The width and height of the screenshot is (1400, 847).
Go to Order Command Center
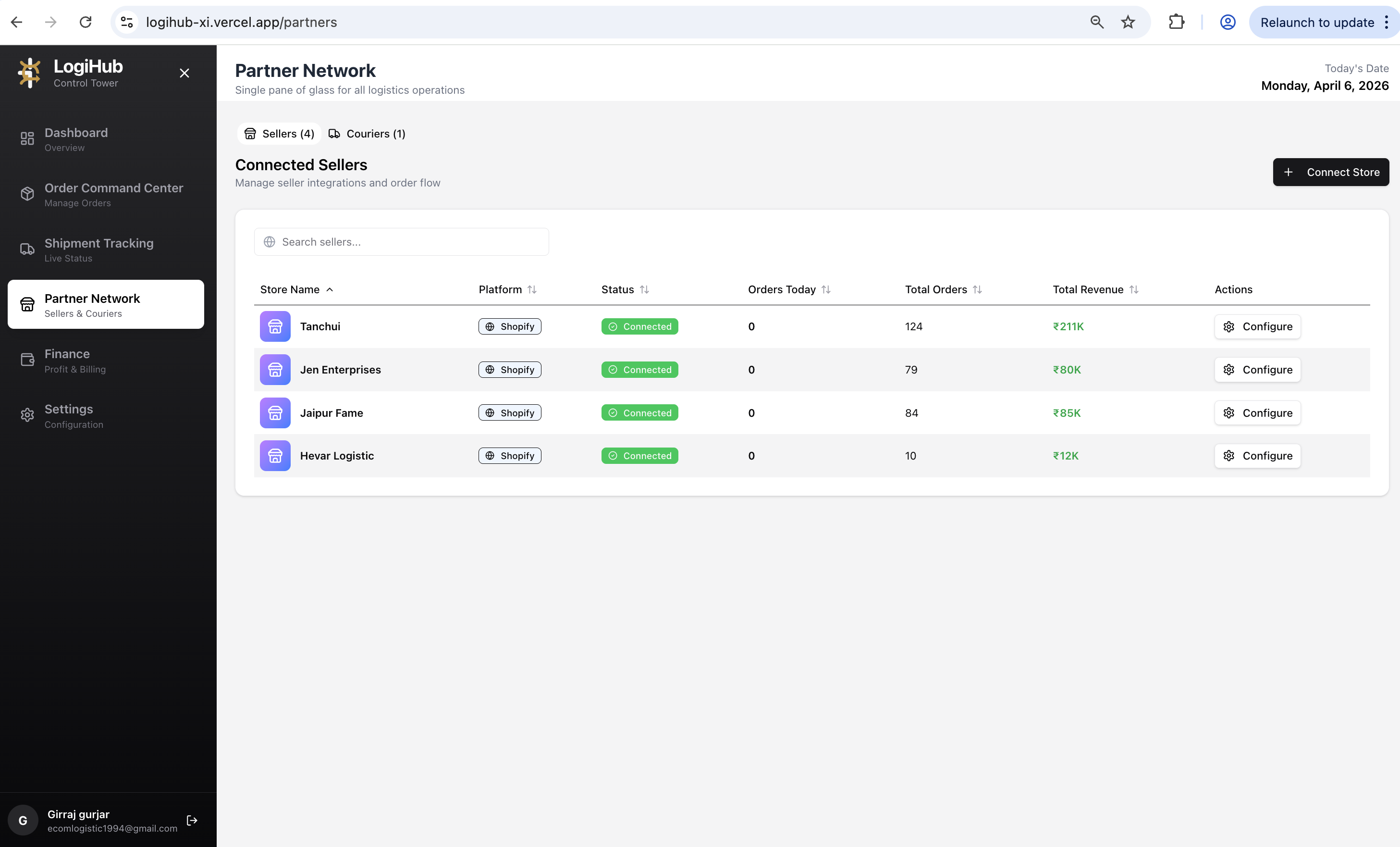tap(106, 194)
